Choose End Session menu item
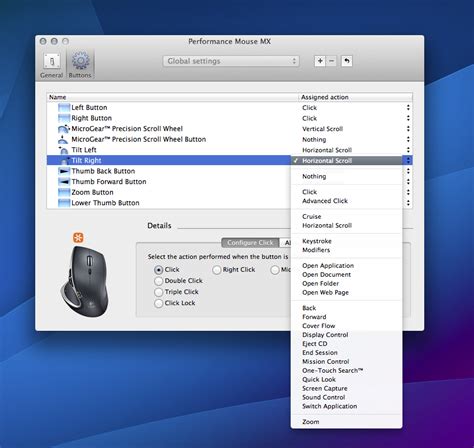 [x=347, y=353]
